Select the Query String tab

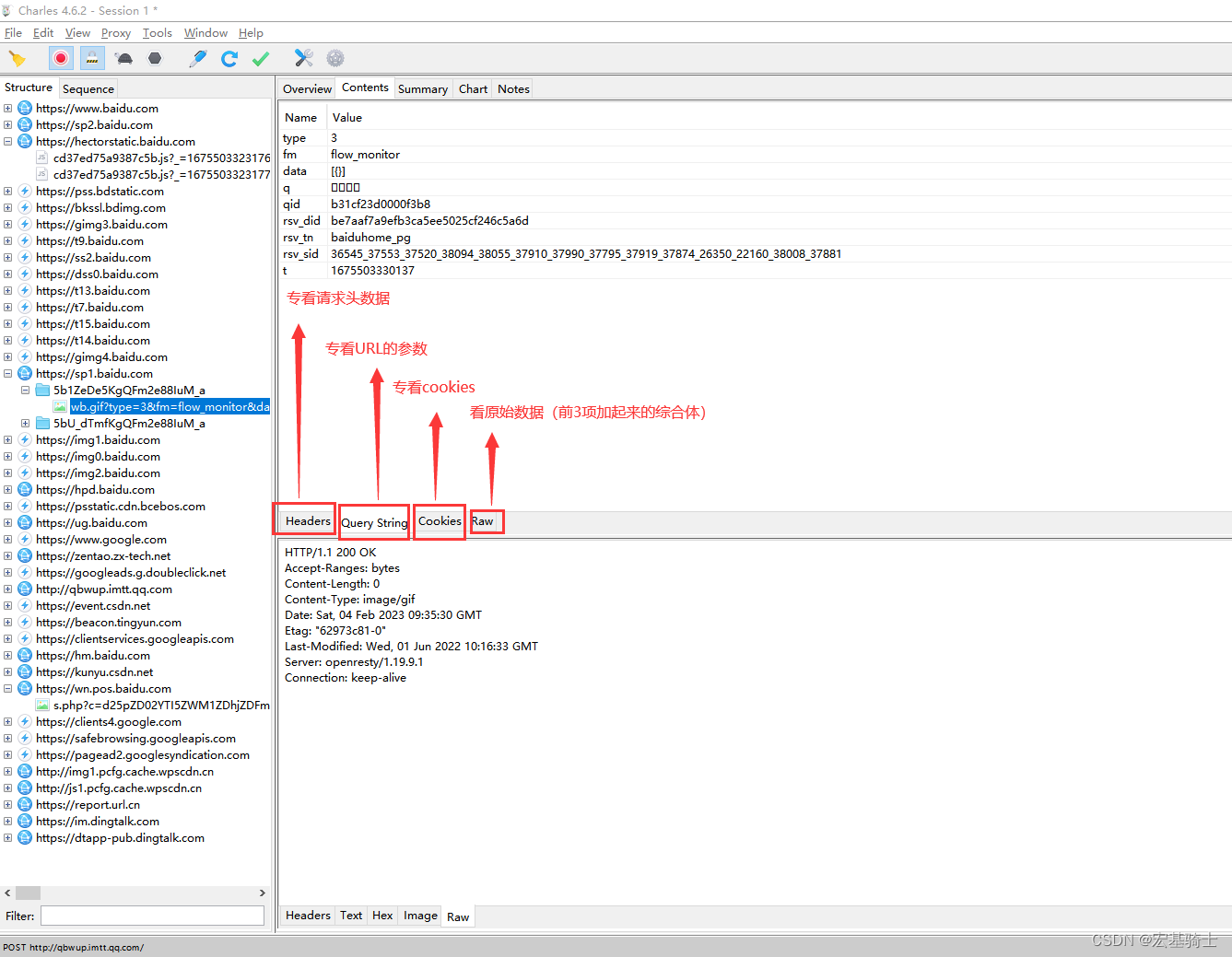point(374,523)
